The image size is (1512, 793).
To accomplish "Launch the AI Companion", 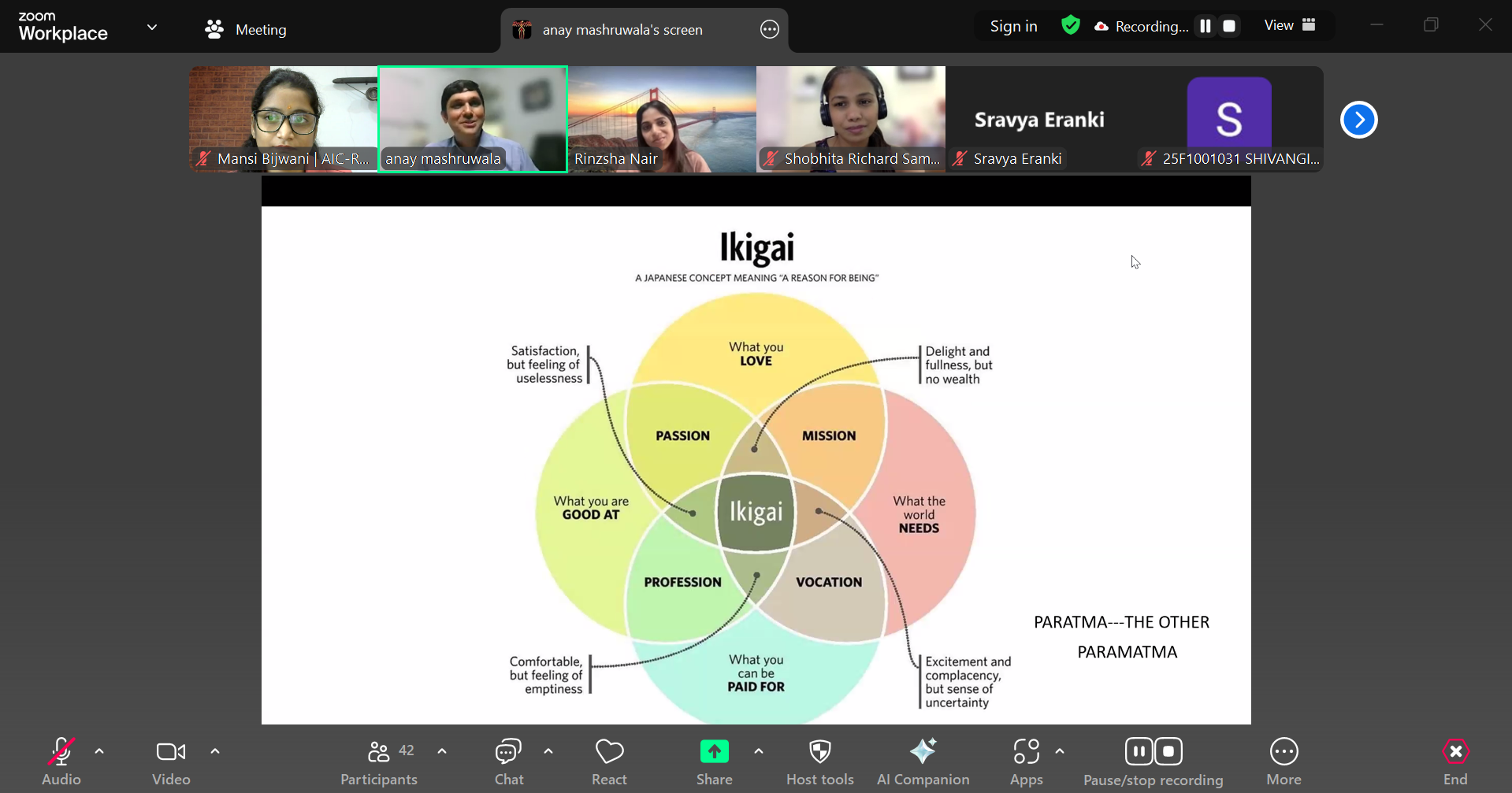I will tap(923, 761).
